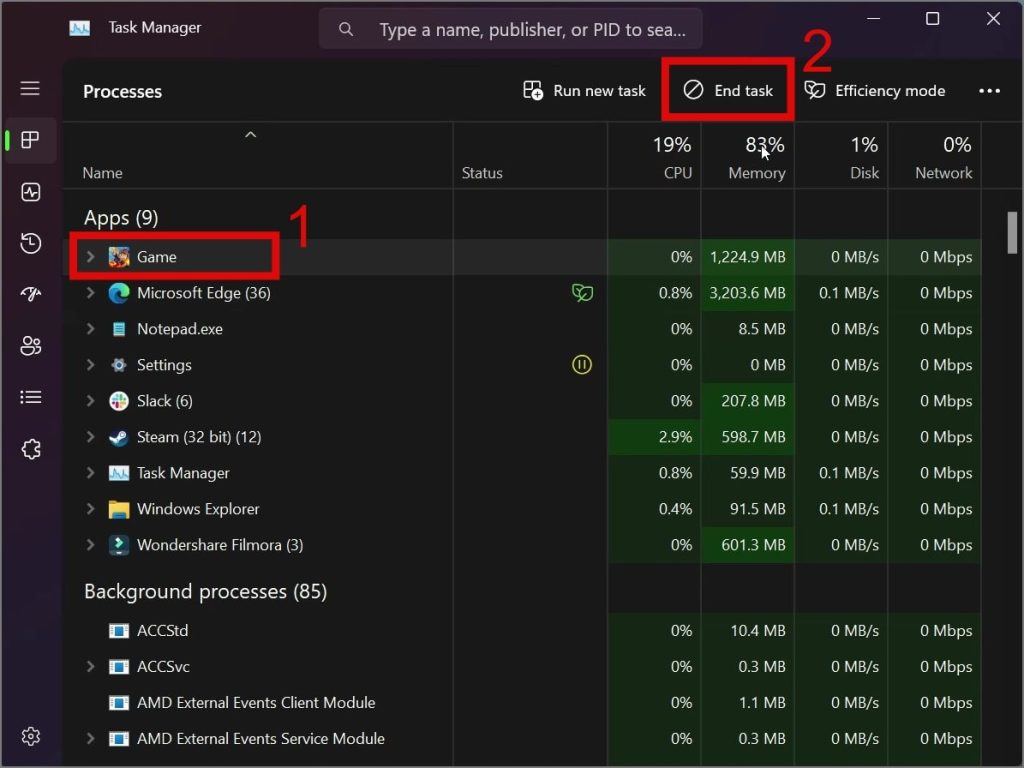Open the Details list icon

31,397
